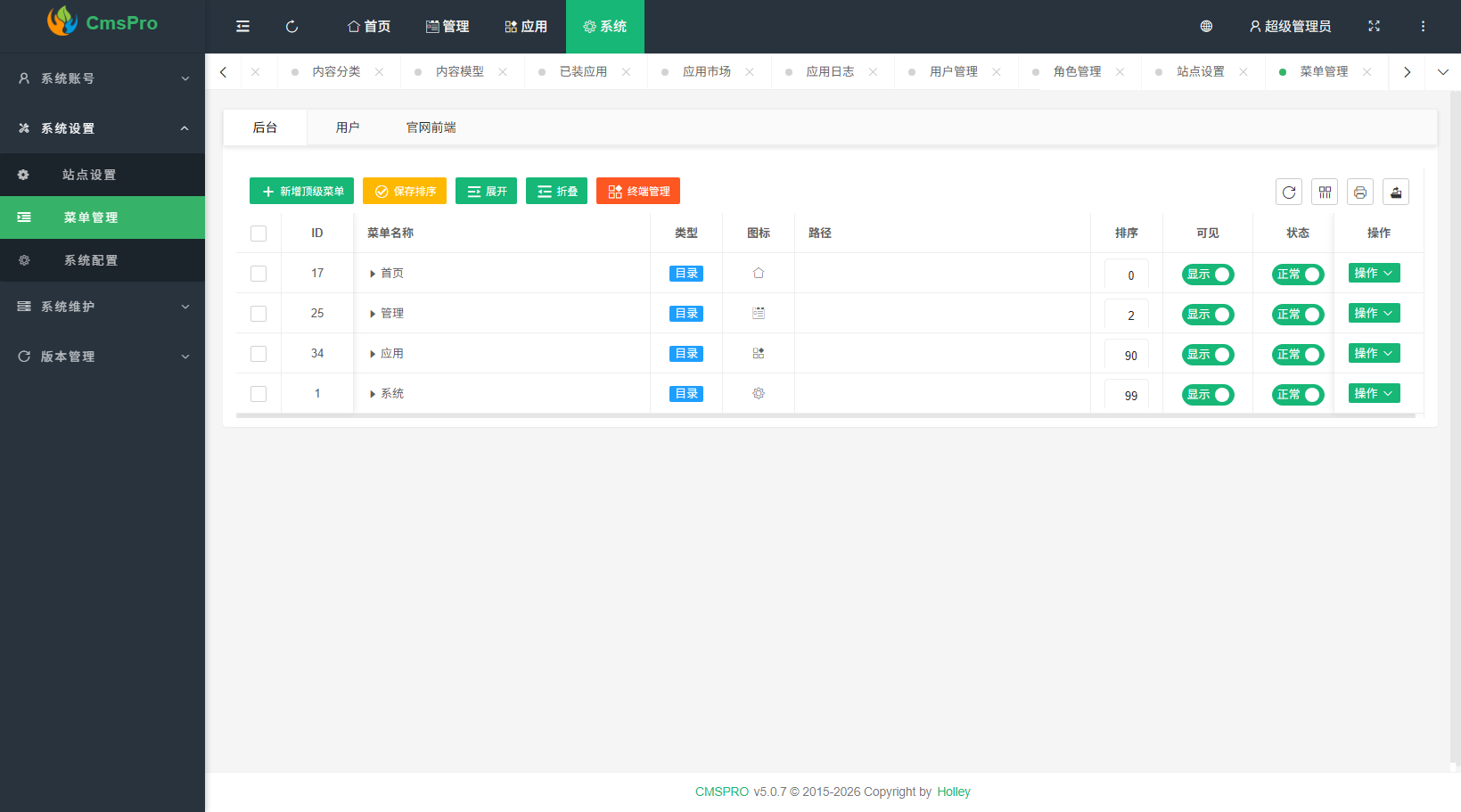Check the checkbox for row ID 25

(259, 314)
